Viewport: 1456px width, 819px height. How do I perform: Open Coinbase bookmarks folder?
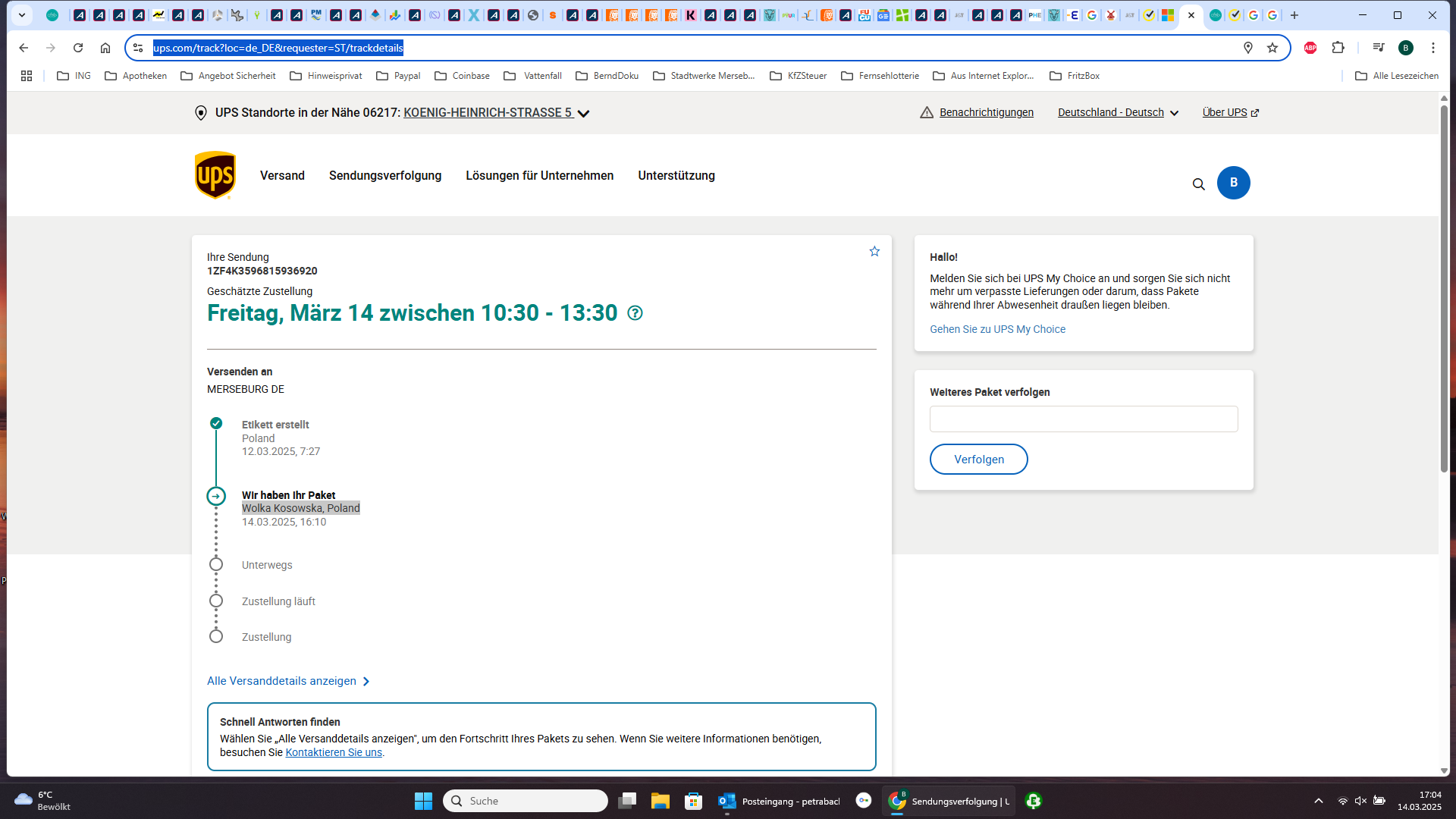(463, 76)
